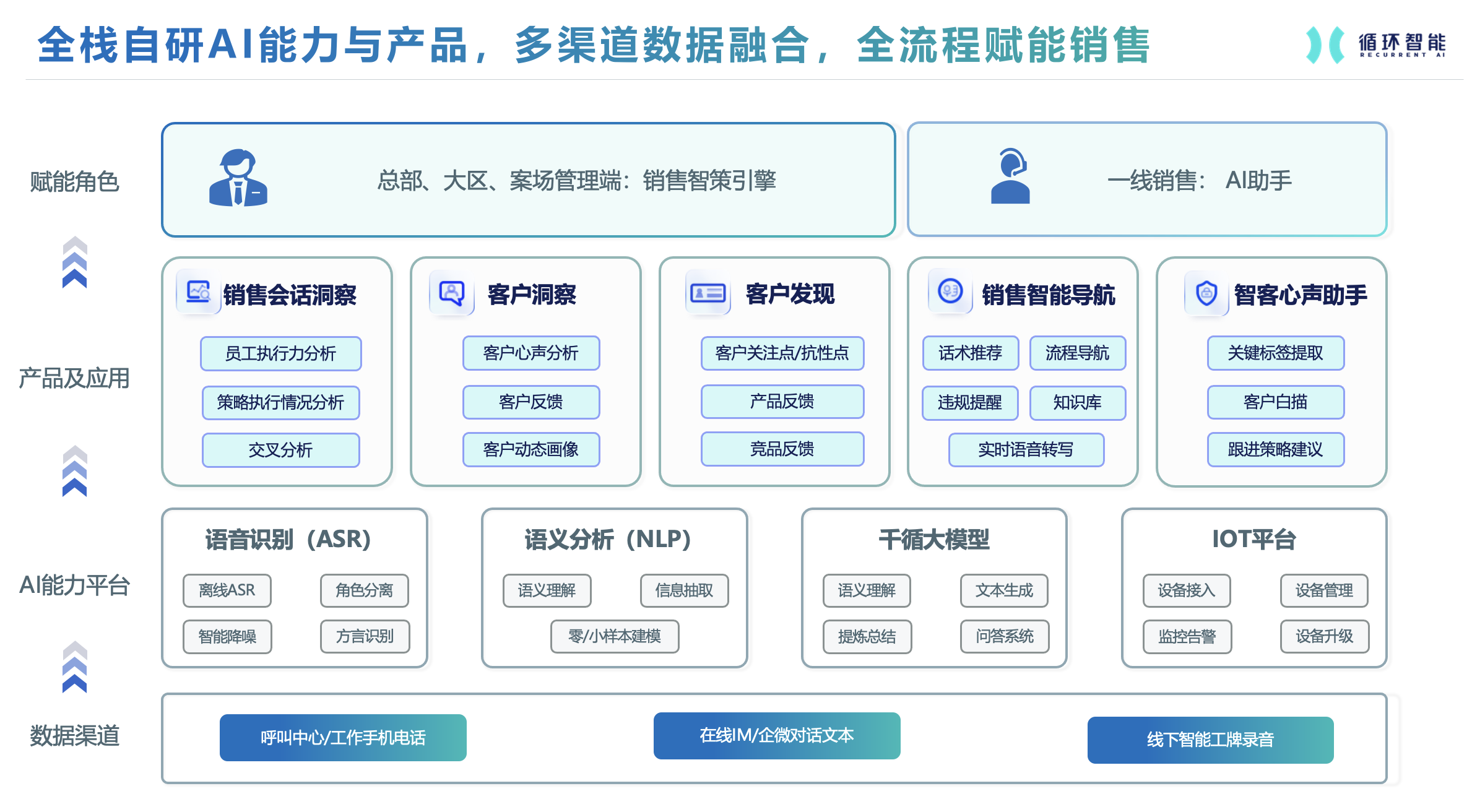Click the 客户白描 box

tap(1276, 402)
